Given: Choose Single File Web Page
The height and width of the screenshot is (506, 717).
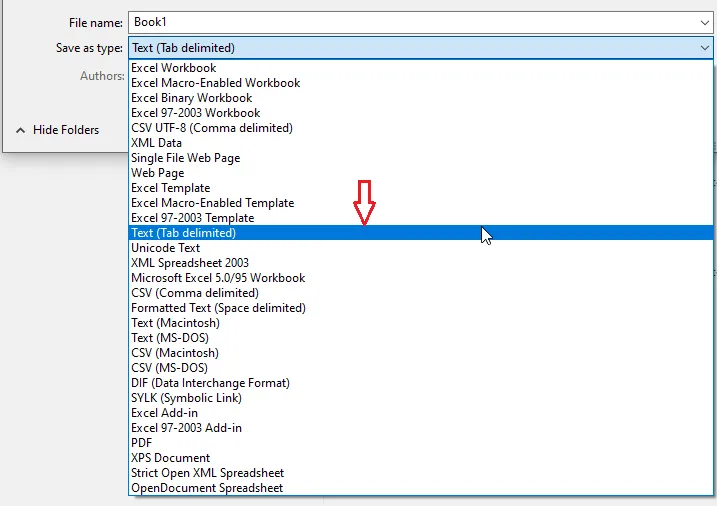Looking at the screenshot, I should [x=421, y=158].
